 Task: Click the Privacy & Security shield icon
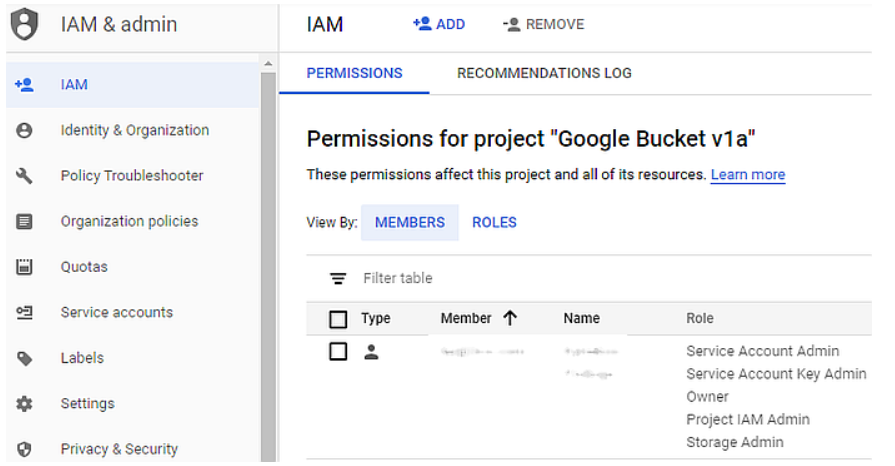pos(24,449)
